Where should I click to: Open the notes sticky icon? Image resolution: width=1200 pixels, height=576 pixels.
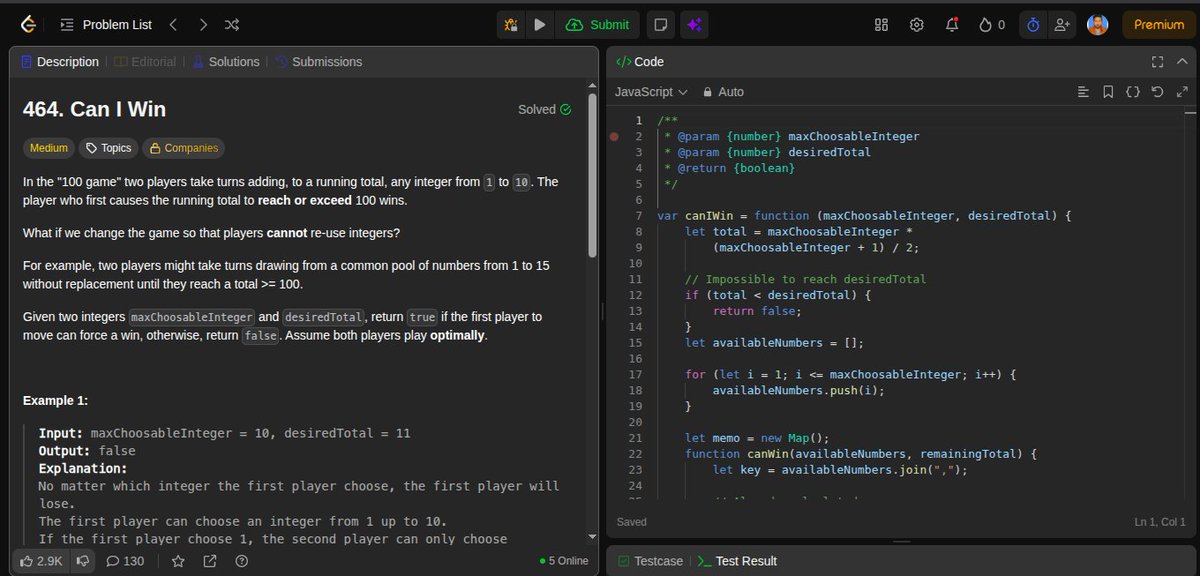[x=660, y=24]
